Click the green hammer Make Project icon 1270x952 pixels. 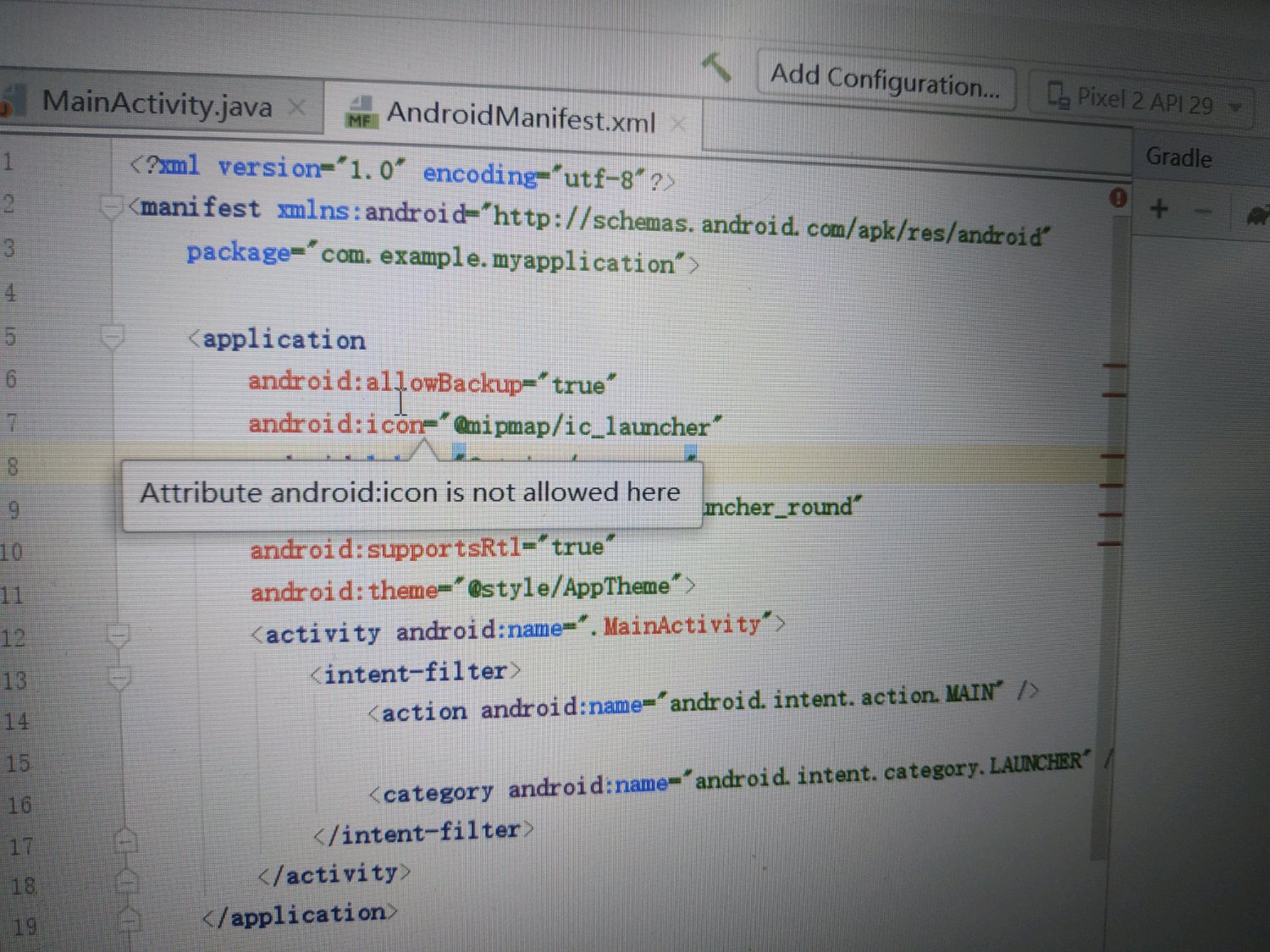coord(716,66)
